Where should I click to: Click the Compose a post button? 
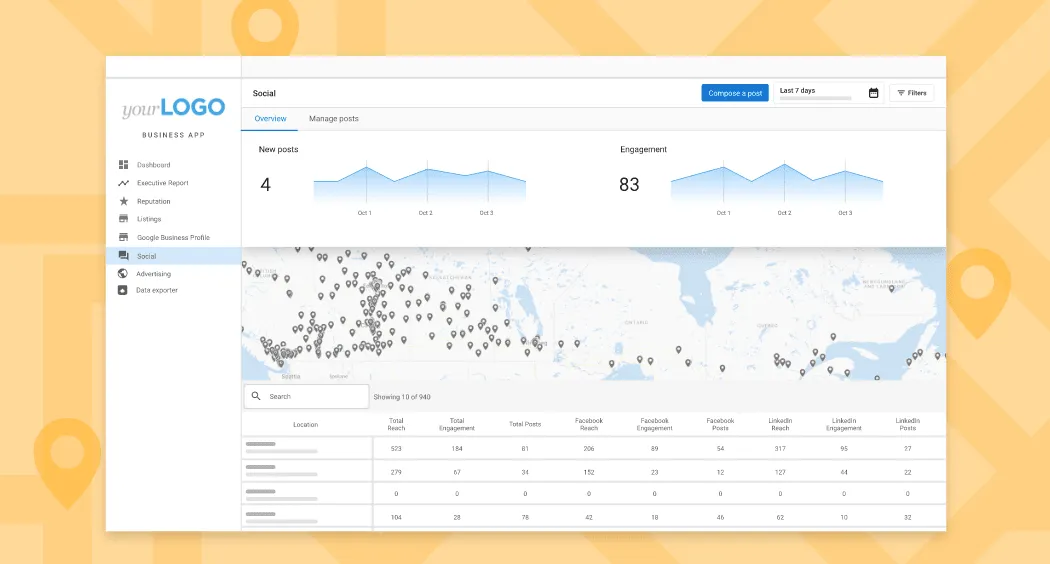coord(735,93)
